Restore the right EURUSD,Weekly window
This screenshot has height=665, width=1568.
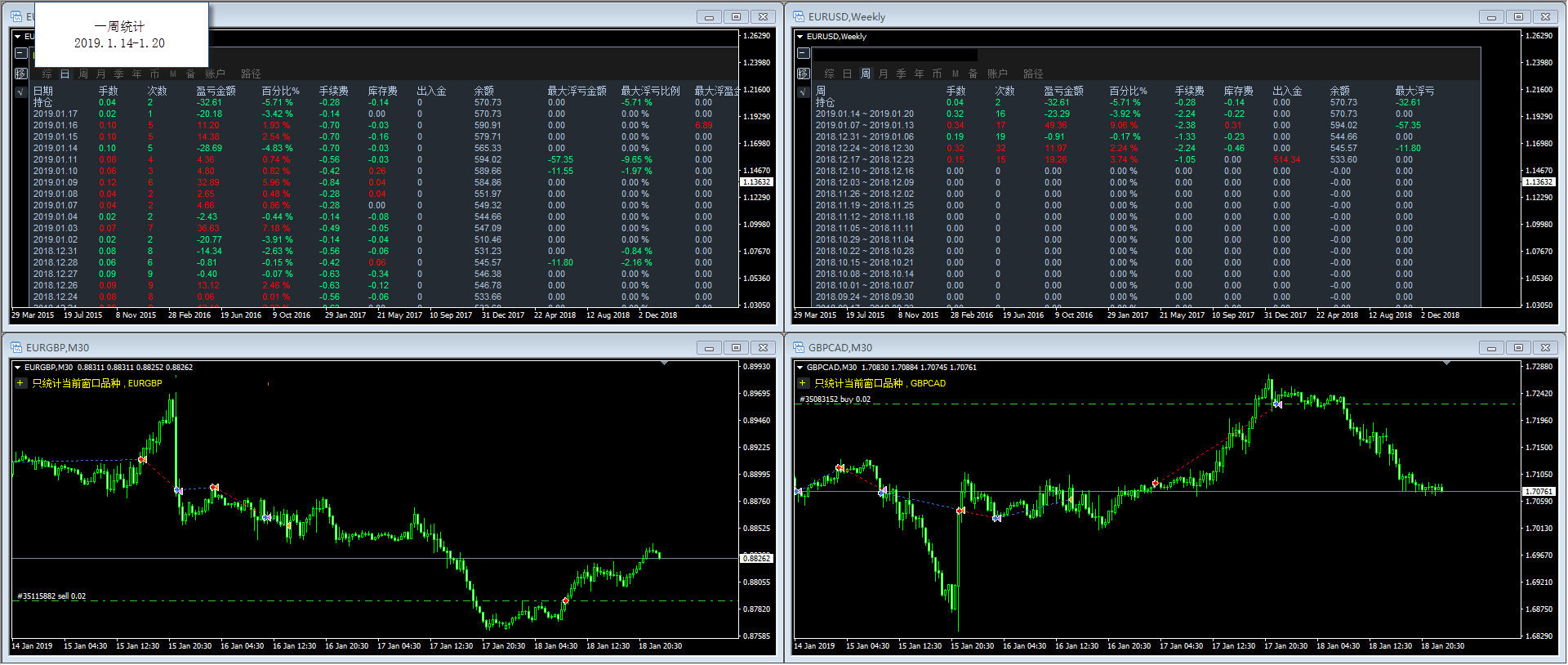1518,17
